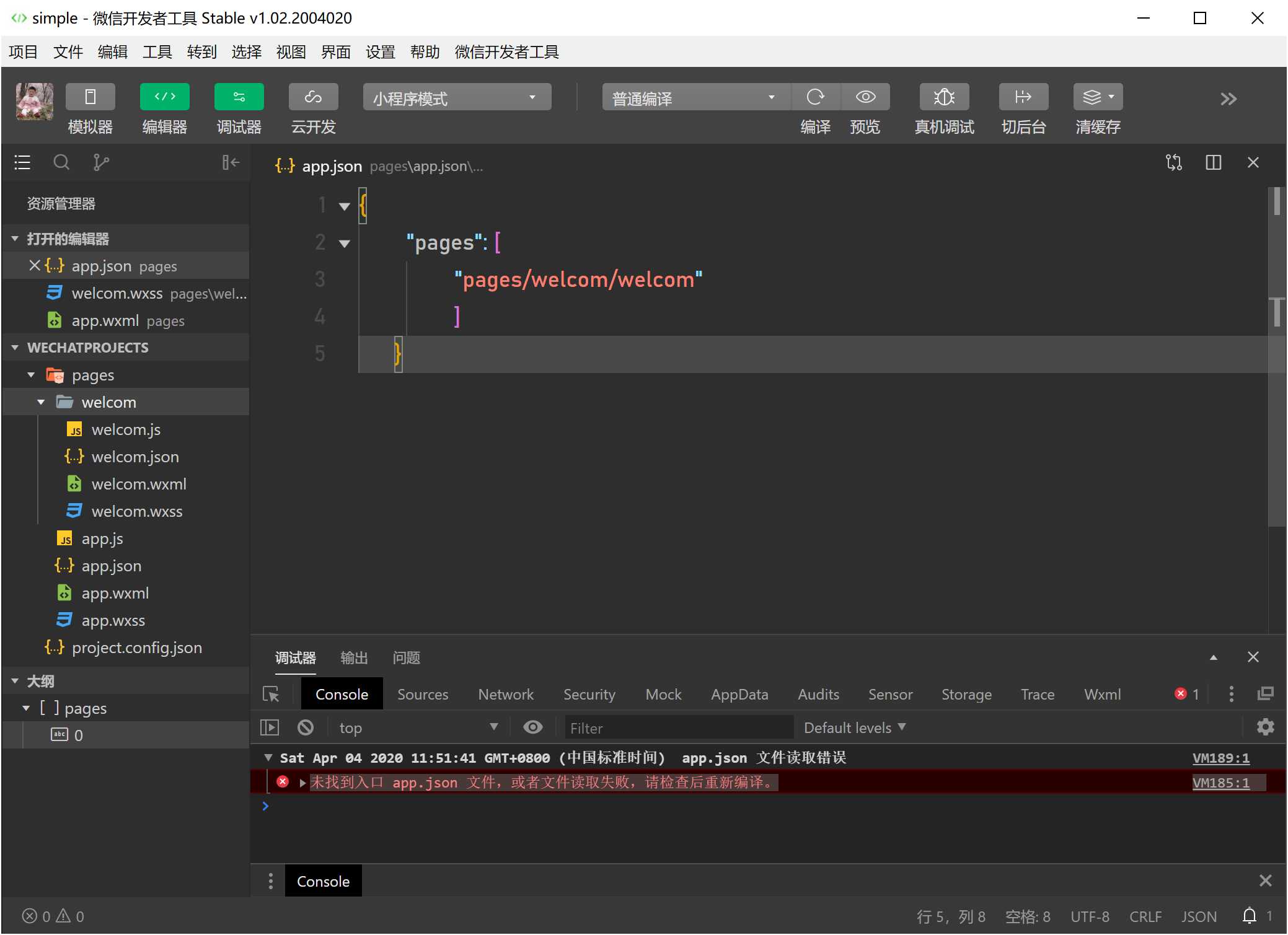Open cloud development (云开发)

pyautogui.click(x=314, y=97)
